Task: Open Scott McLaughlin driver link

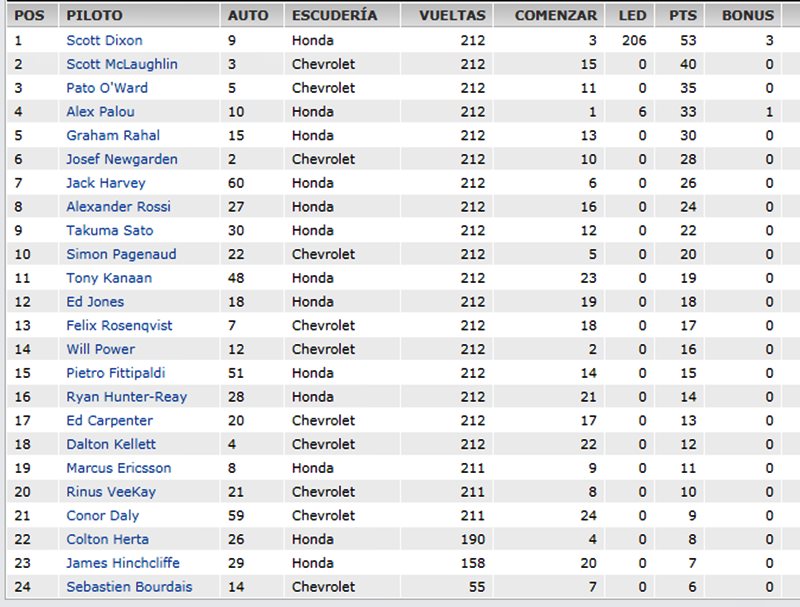Action: (122, 64)
